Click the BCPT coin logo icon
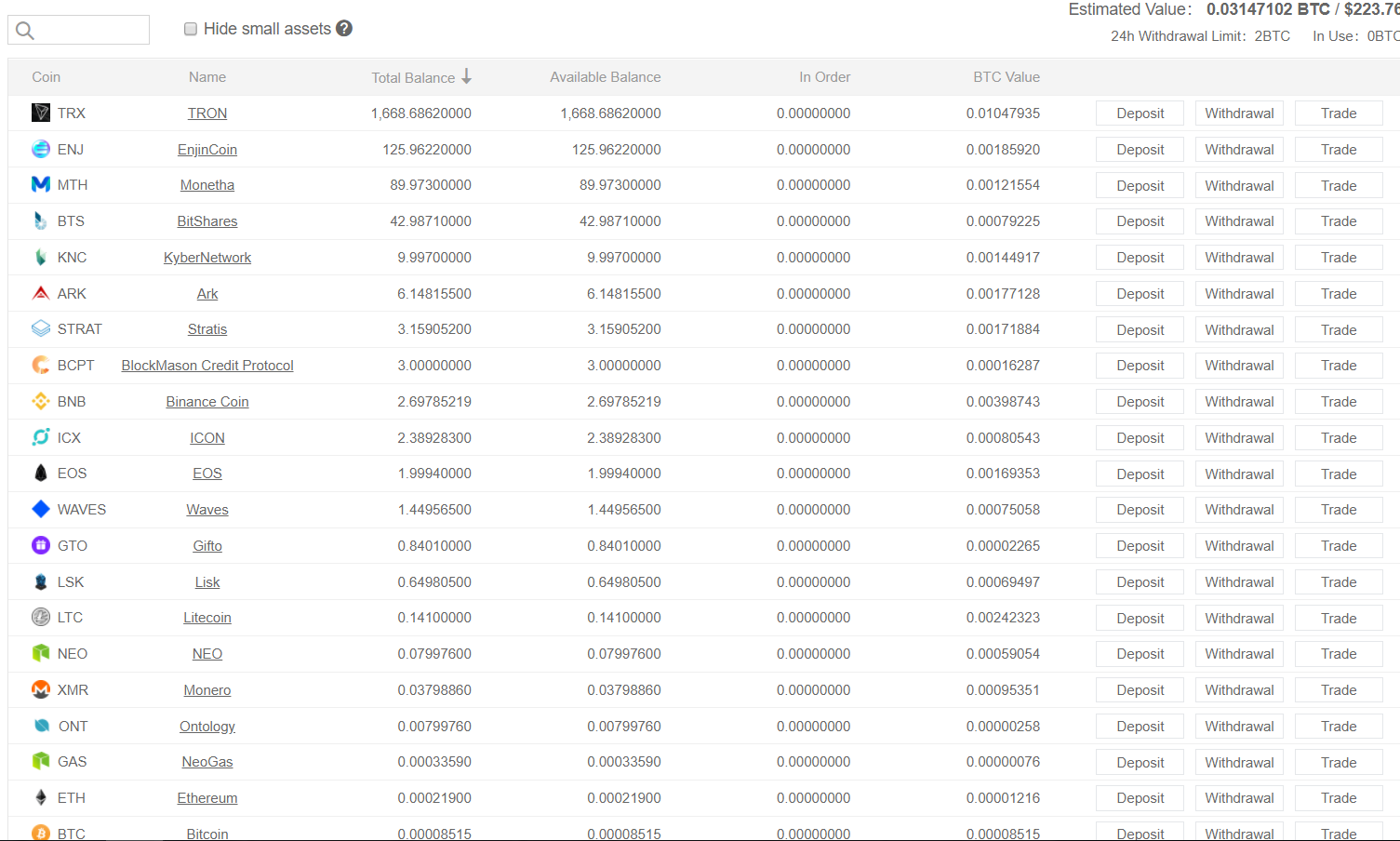Screen dimensions: 1400x841 (41, 365)
